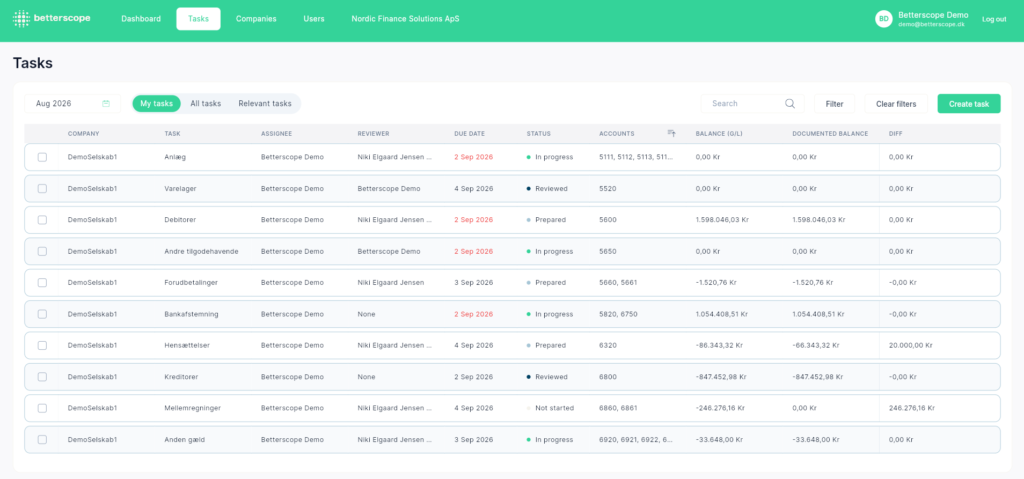
Task: Switch to Relevant tasks tab
Action: pos(264,103)
